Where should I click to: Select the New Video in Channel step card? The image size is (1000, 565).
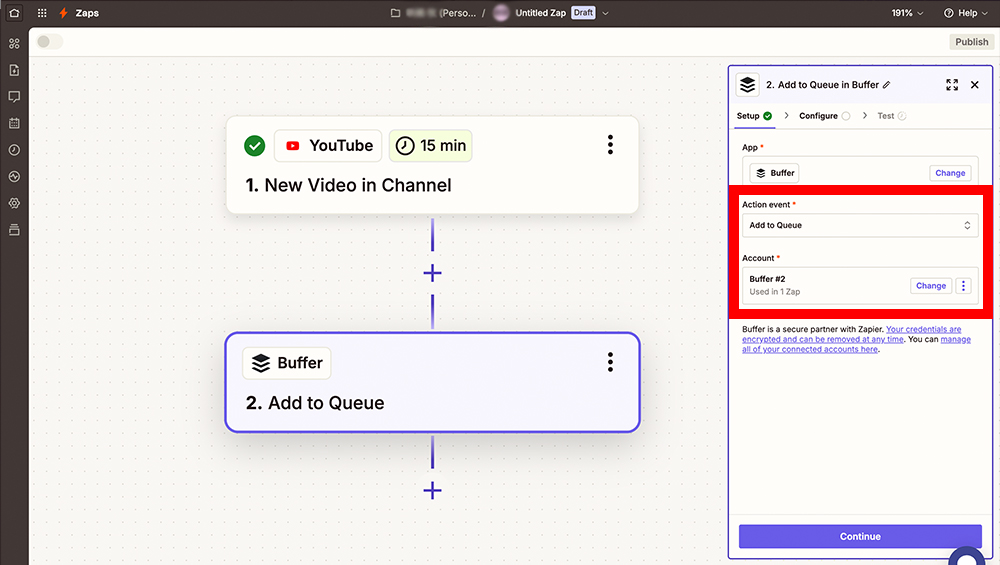pos(432,165)
